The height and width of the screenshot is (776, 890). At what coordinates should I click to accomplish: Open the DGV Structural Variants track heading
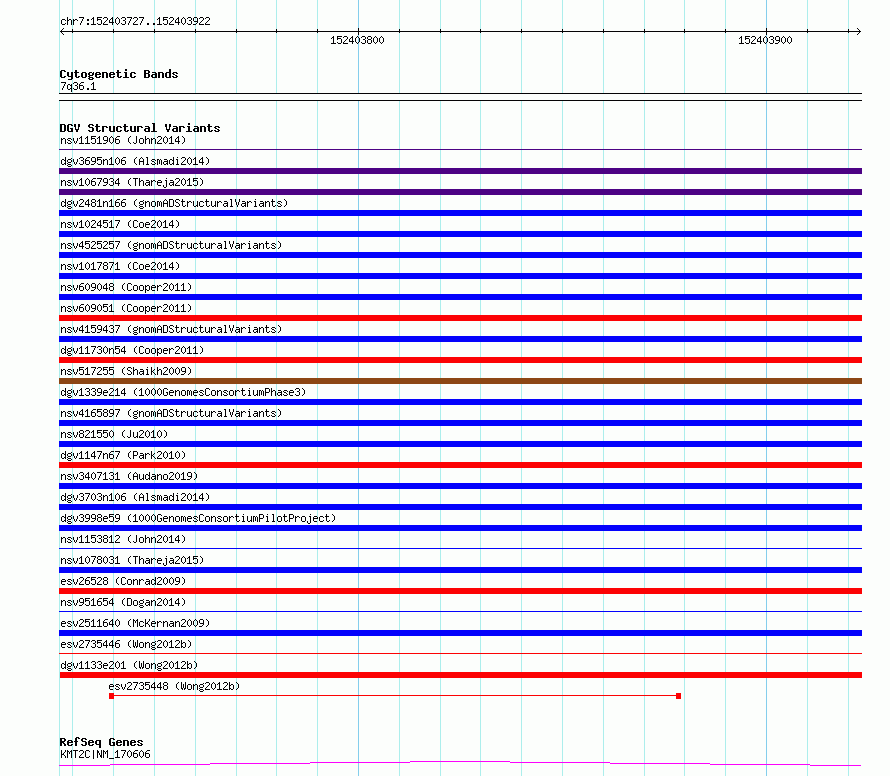click(x=140, y=128)
